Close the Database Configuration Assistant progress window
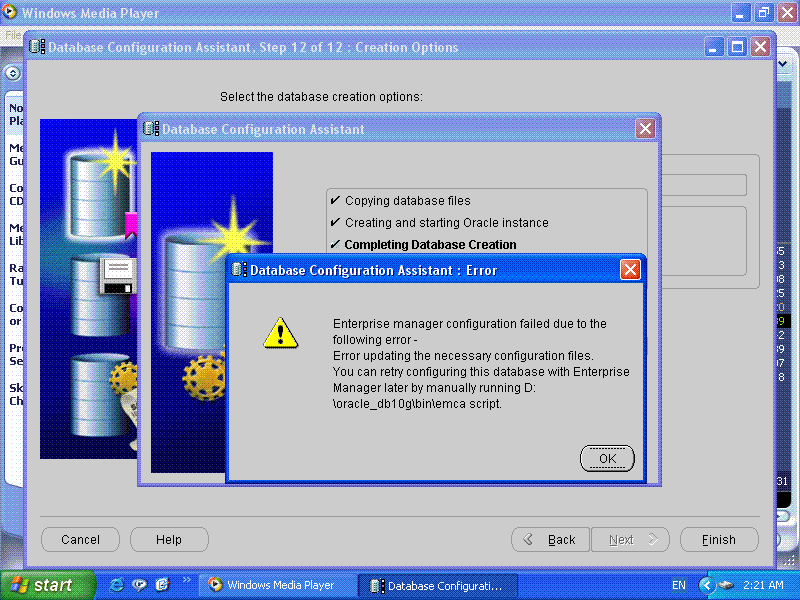This screenshot has width=800, height=600. pyautogui.click(x=645, y=129)
